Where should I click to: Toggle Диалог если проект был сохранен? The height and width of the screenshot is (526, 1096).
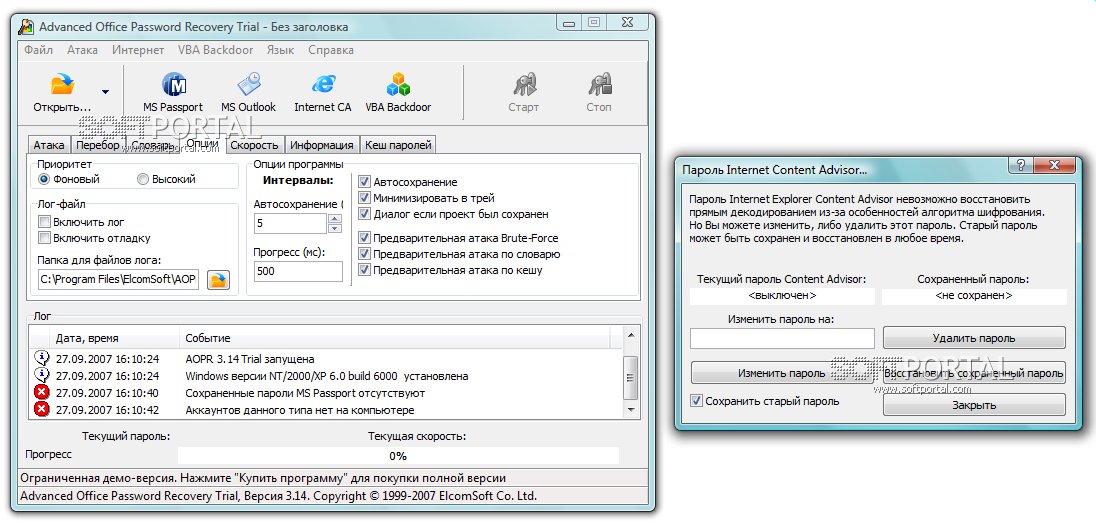[363, 214]
